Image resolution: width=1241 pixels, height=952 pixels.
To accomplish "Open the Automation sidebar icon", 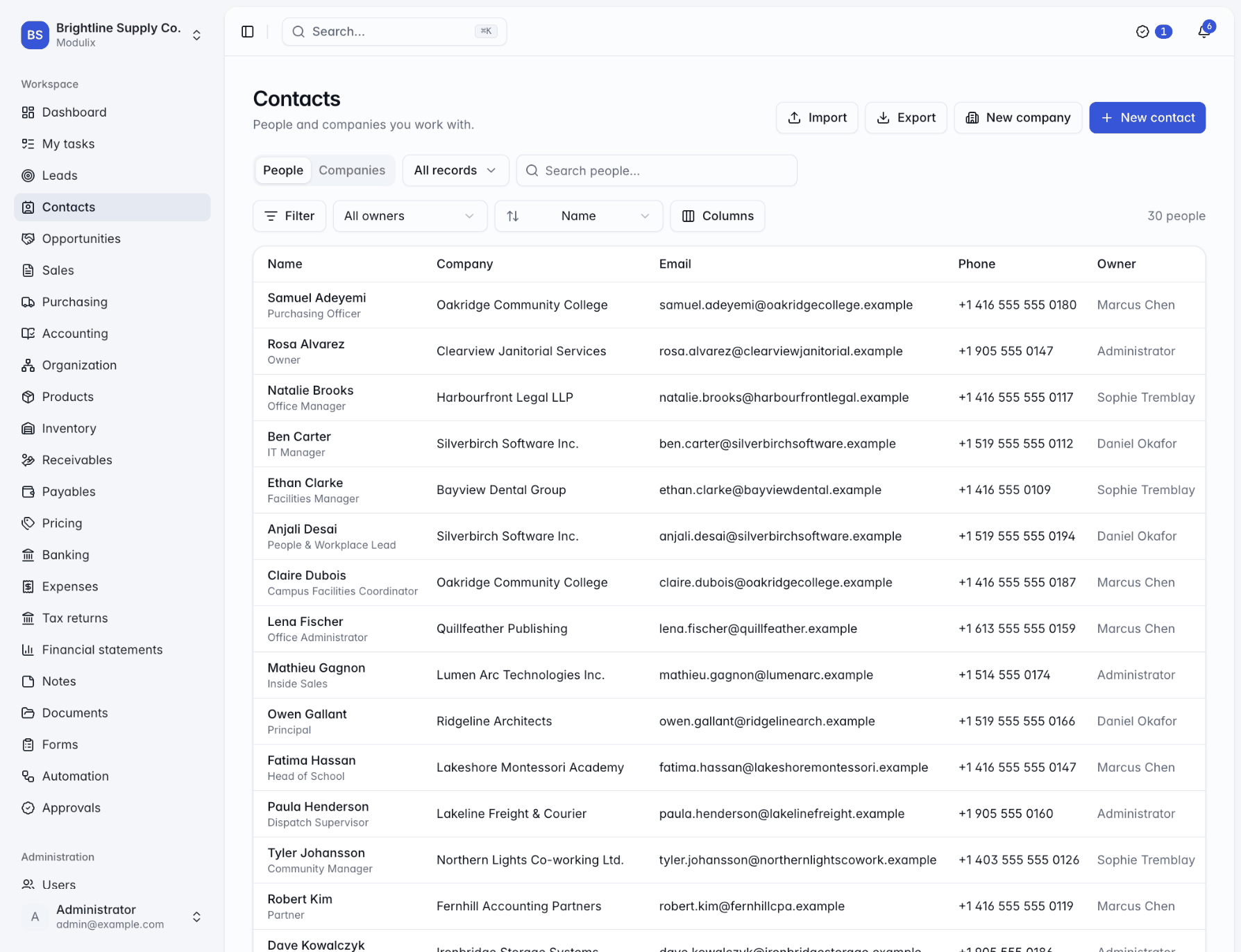I will click(x=28, y=776).
